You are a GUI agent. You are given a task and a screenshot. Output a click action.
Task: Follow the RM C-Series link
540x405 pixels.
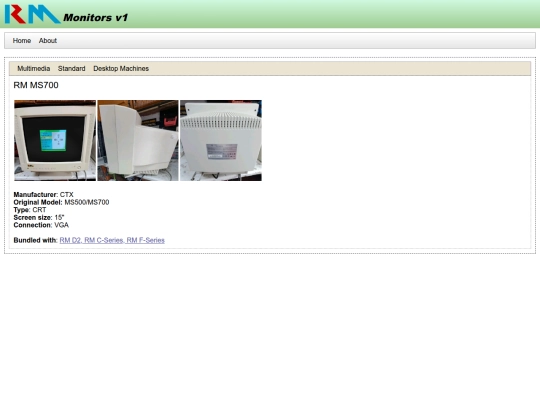click(104, 240)
